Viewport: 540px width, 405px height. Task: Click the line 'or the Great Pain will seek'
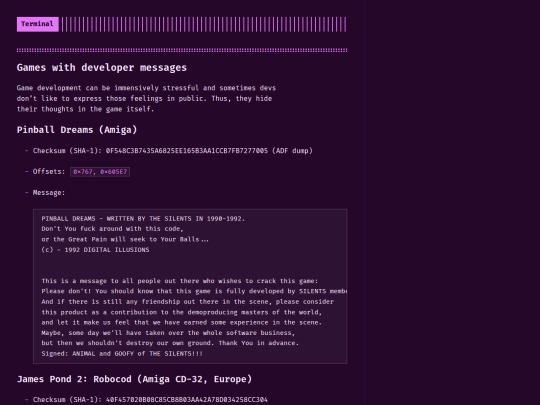tap(125, 239)
